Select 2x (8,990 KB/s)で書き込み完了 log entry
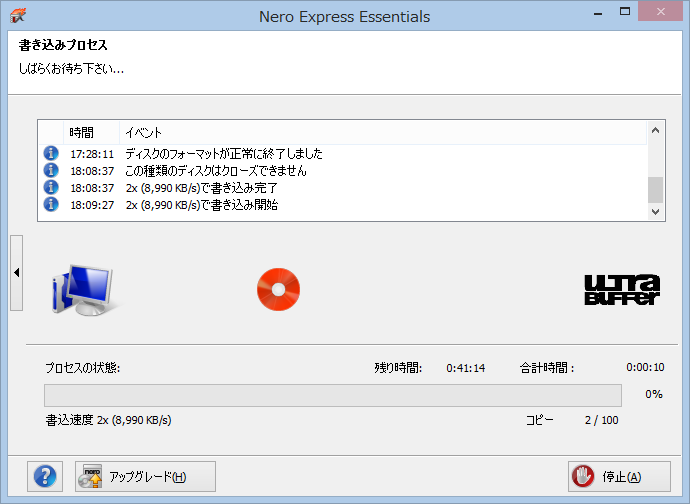This screenshot has width=690, height=504. click(202, 188)
